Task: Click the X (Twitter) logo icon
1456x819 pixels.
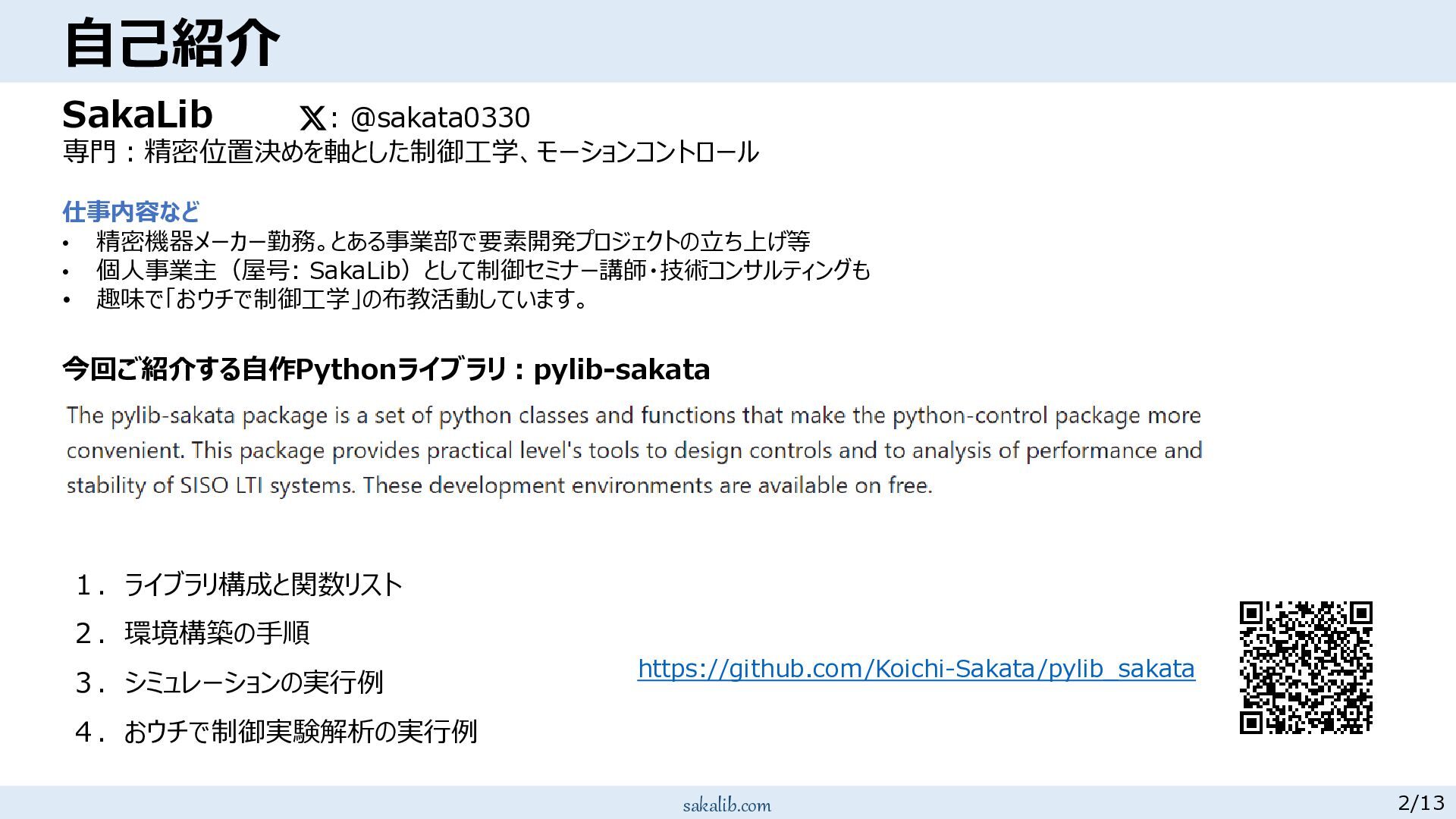Action: [x=312, y=118]
